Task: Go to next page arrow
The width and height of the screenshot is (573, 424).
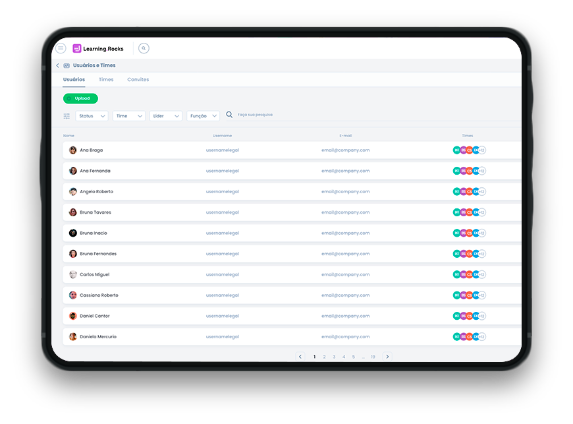Action: [387, 356]
